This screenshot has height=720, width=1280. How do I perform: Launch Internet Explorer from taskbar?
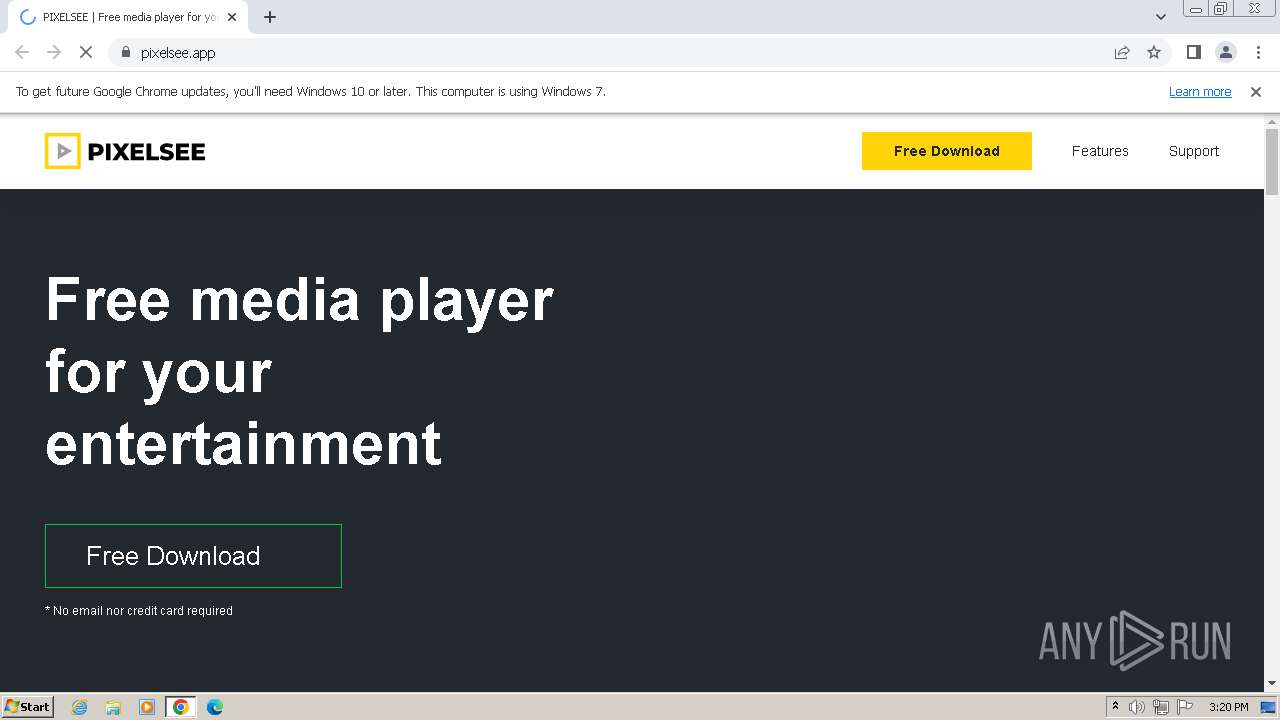pos(80,707)
